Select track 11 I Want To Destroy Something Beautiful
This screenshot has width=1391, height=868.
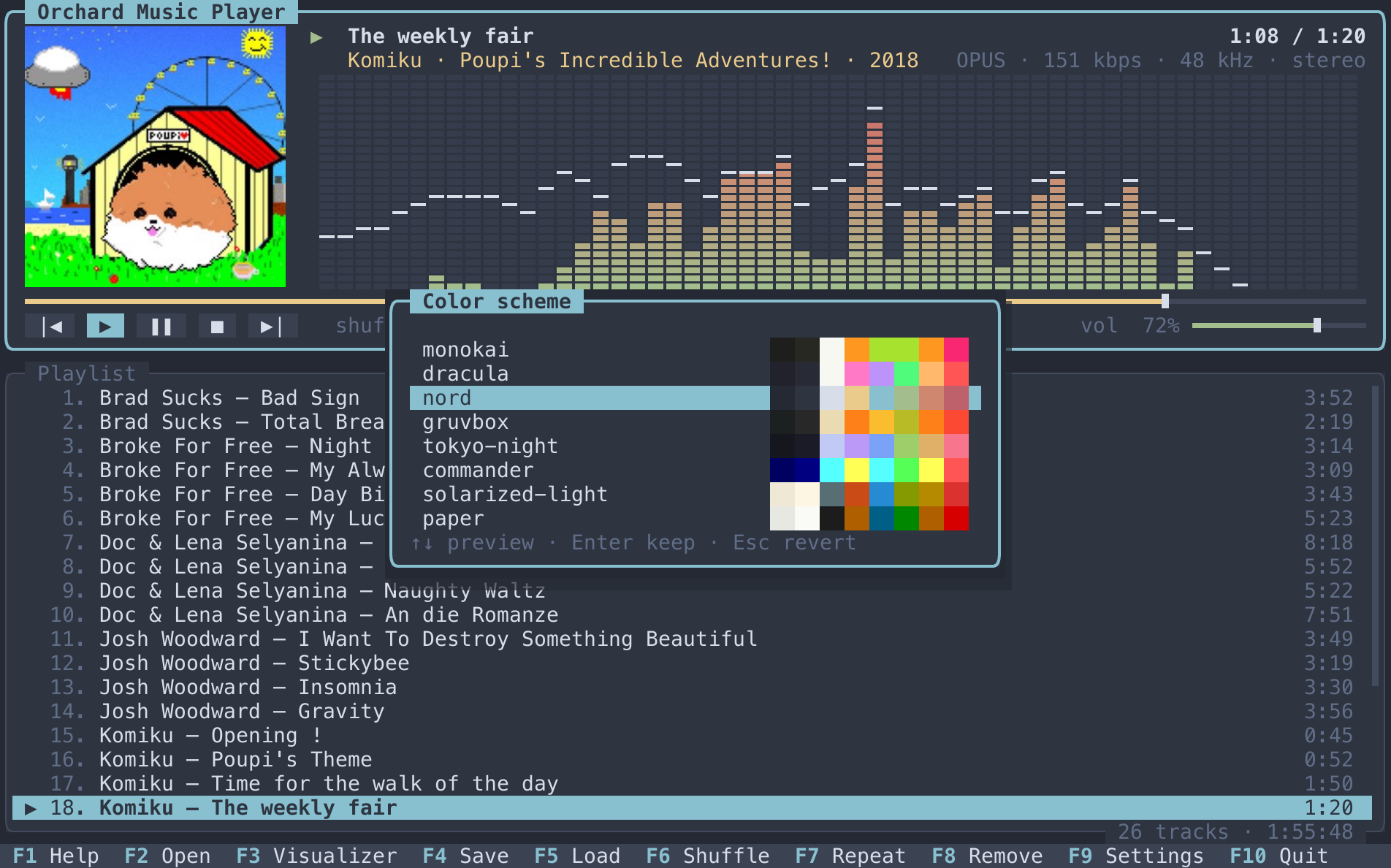692,639
